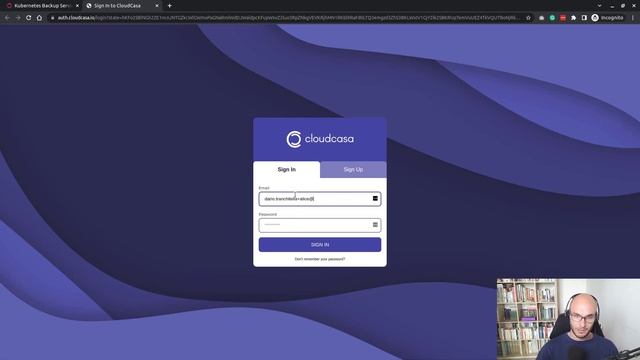Switch to Kubernetes Backup Service tab
The width and height of the screenshot is (640, 360).
(x=41, y=6)
